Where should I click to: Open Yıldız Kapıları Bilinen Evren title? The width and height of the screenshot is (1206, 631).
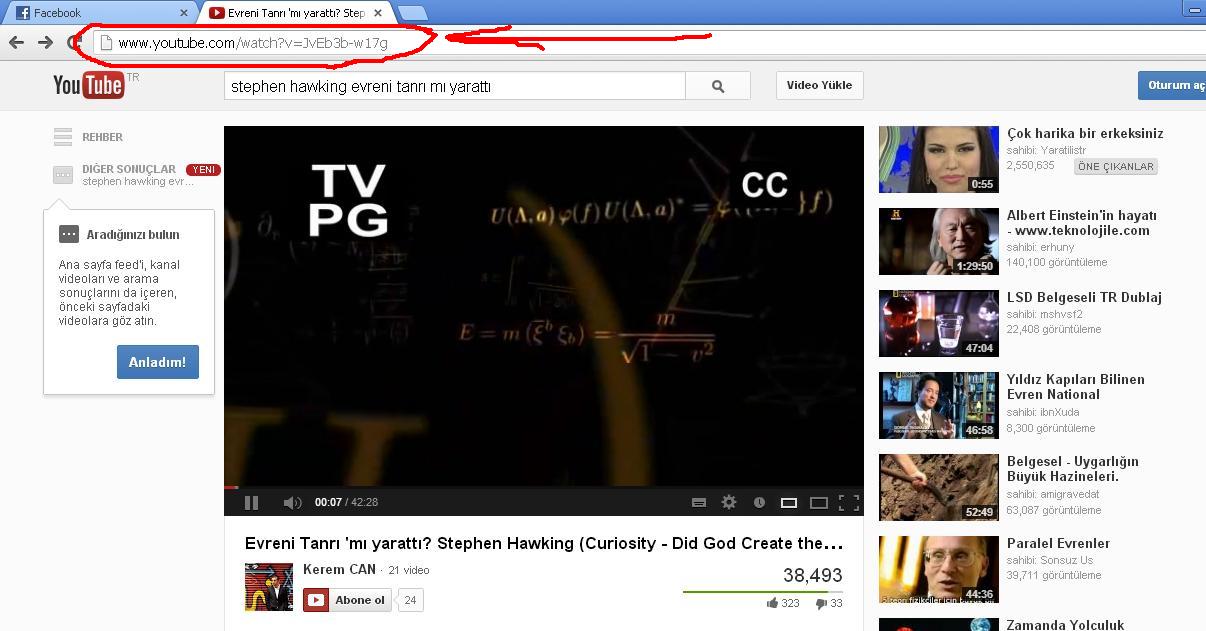pos(1076,387)
